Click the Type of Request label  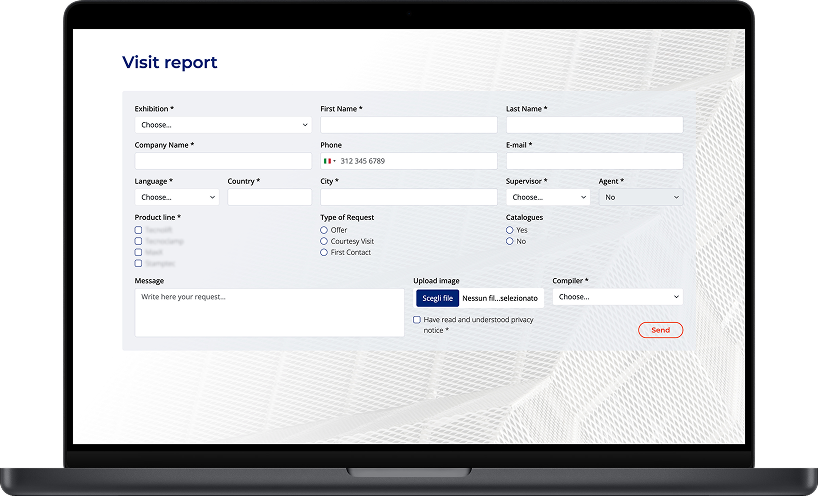[x=347, y=217]
